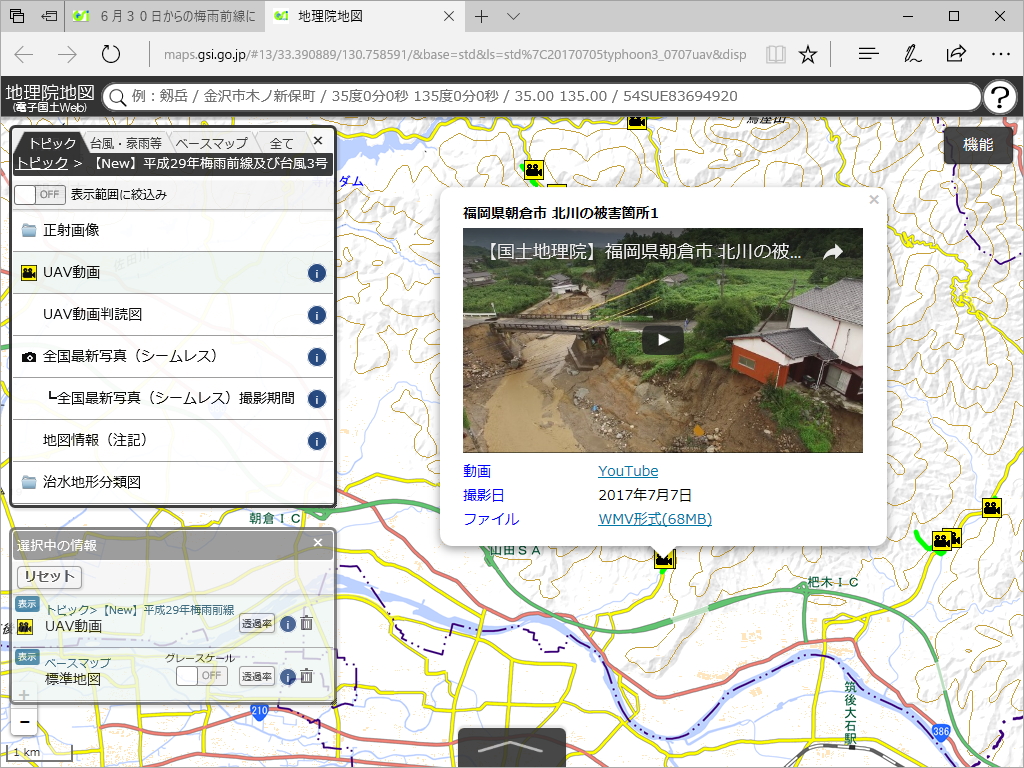Screen dimensions: 1024x768
Task: Zoom in with the plus button
Action: tap(24, 696)
